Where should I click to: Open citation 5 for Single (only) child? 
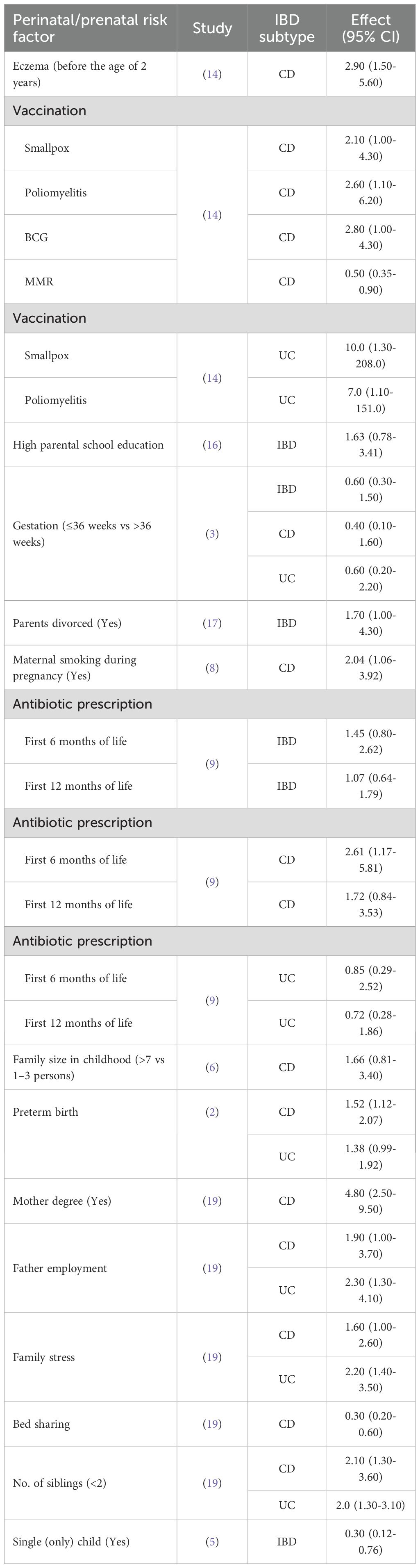(212, 1542)
